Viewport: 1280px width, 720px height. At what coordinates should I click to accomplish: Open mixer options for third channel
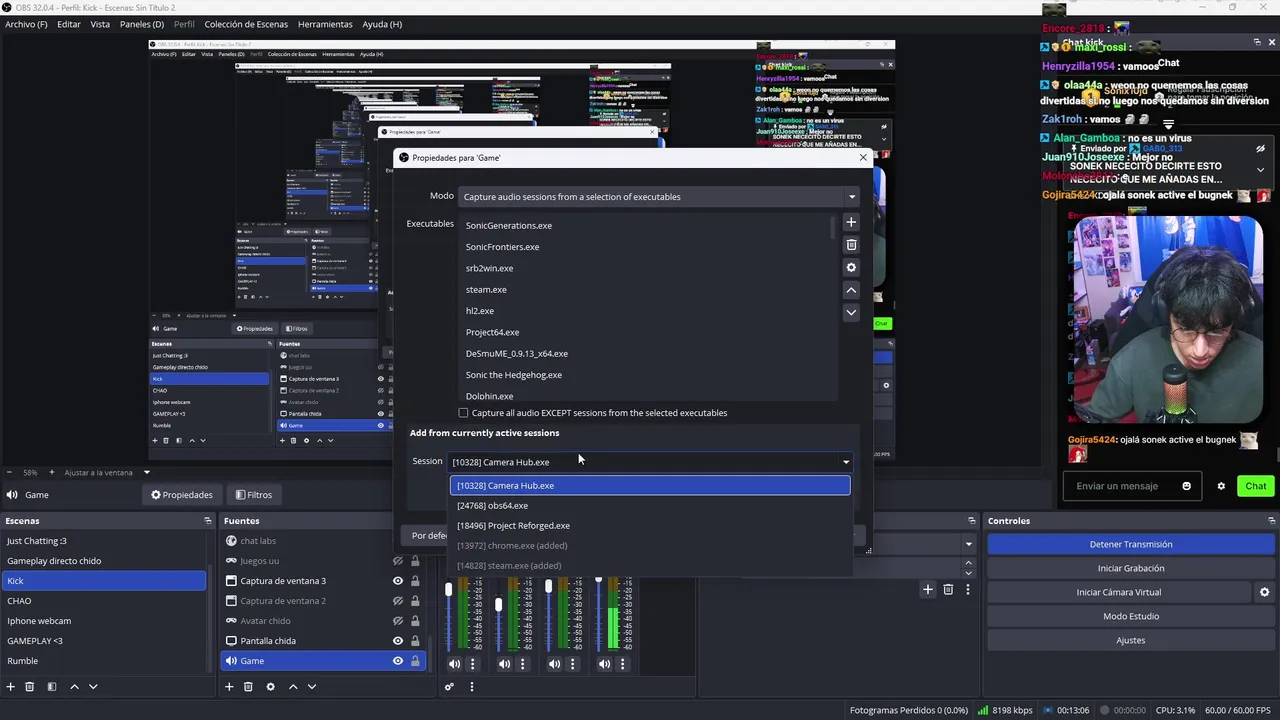click(573, 664)
